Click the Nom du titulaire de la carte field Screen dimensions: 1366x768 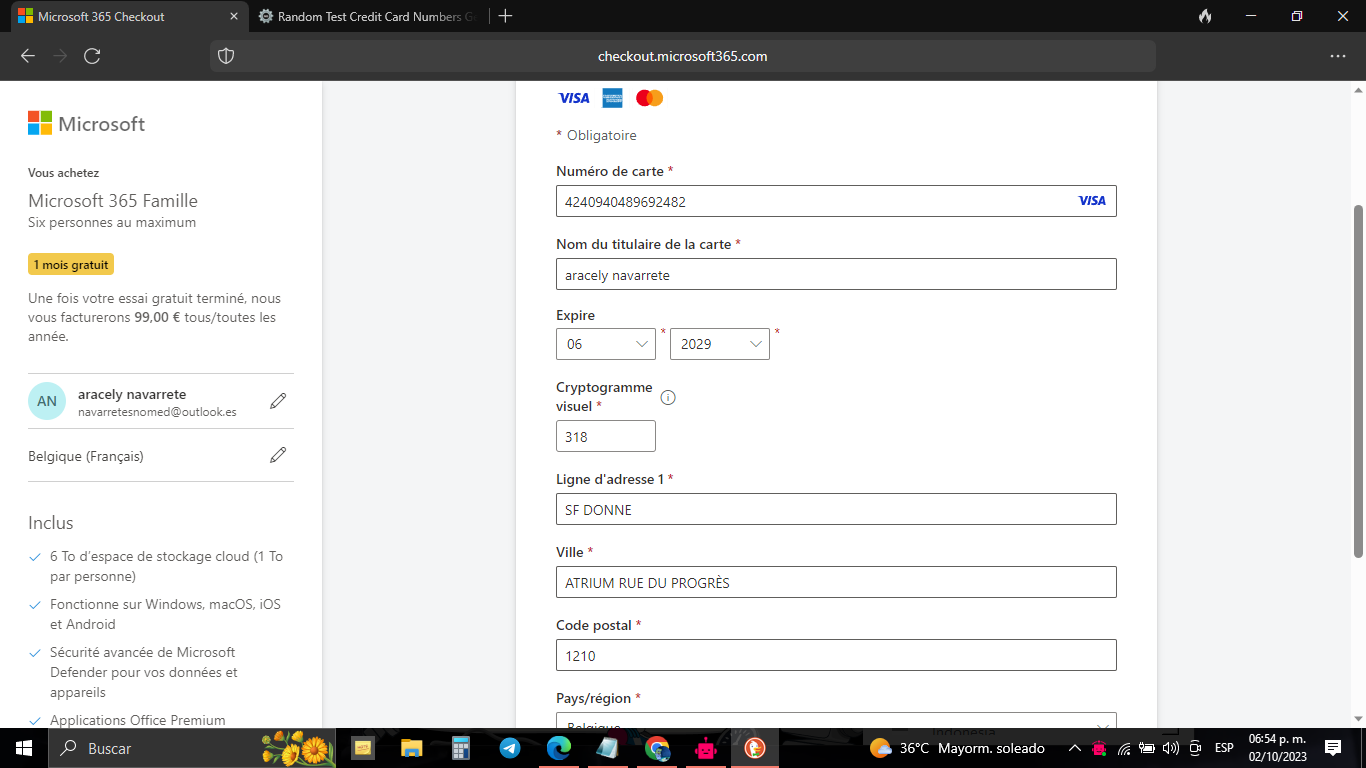pyautogui.click(x=836, y=274)
